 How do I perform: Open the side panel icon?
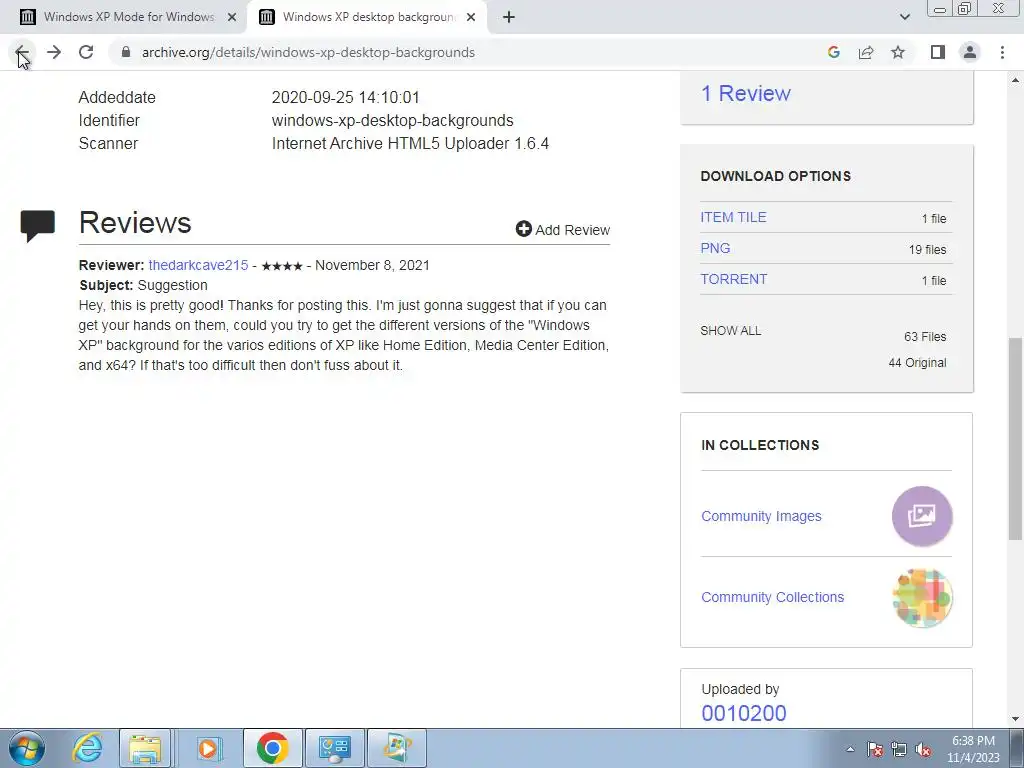pos(938,52)
